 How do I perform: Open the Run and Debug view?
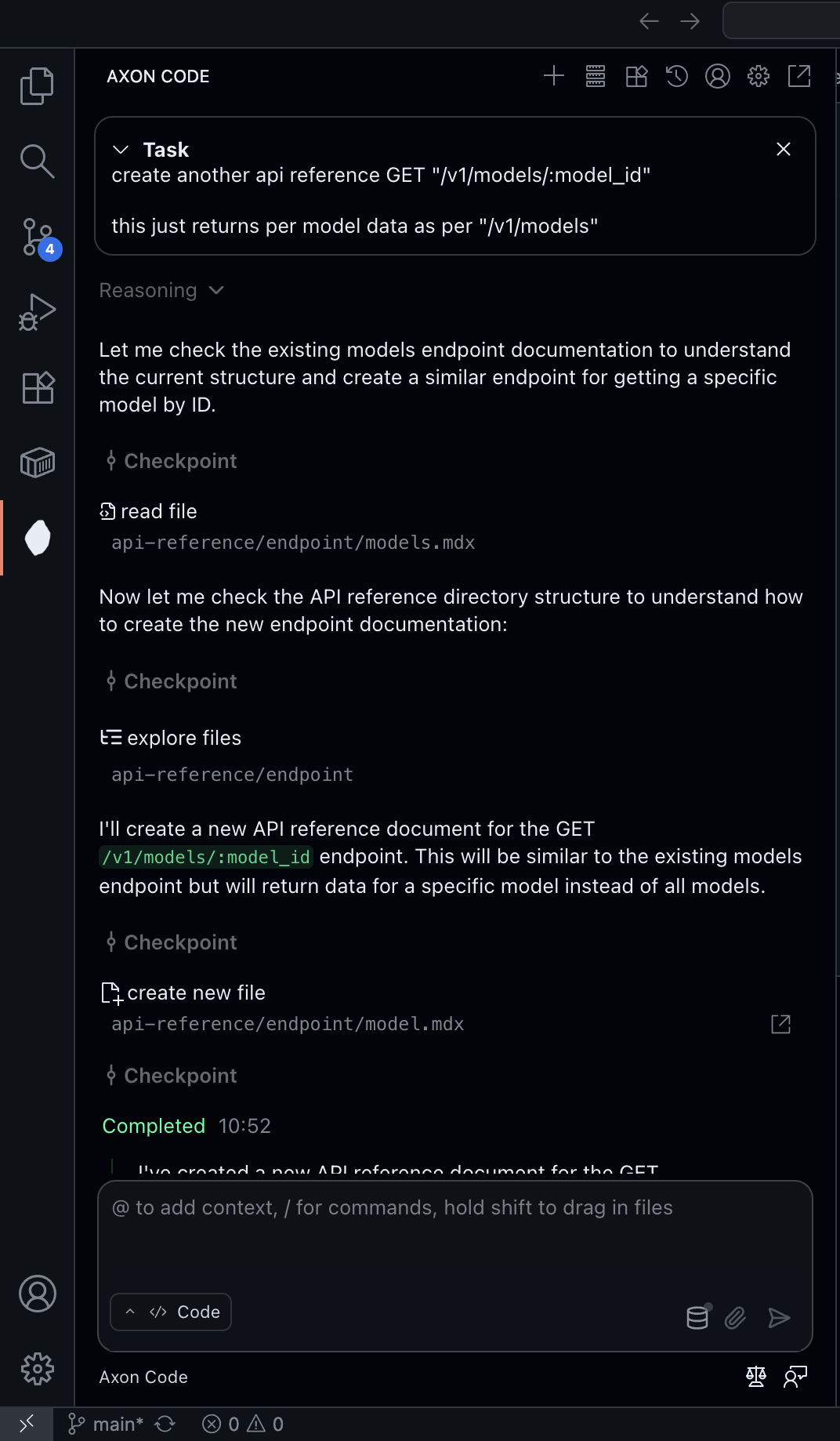click(37, 311)
